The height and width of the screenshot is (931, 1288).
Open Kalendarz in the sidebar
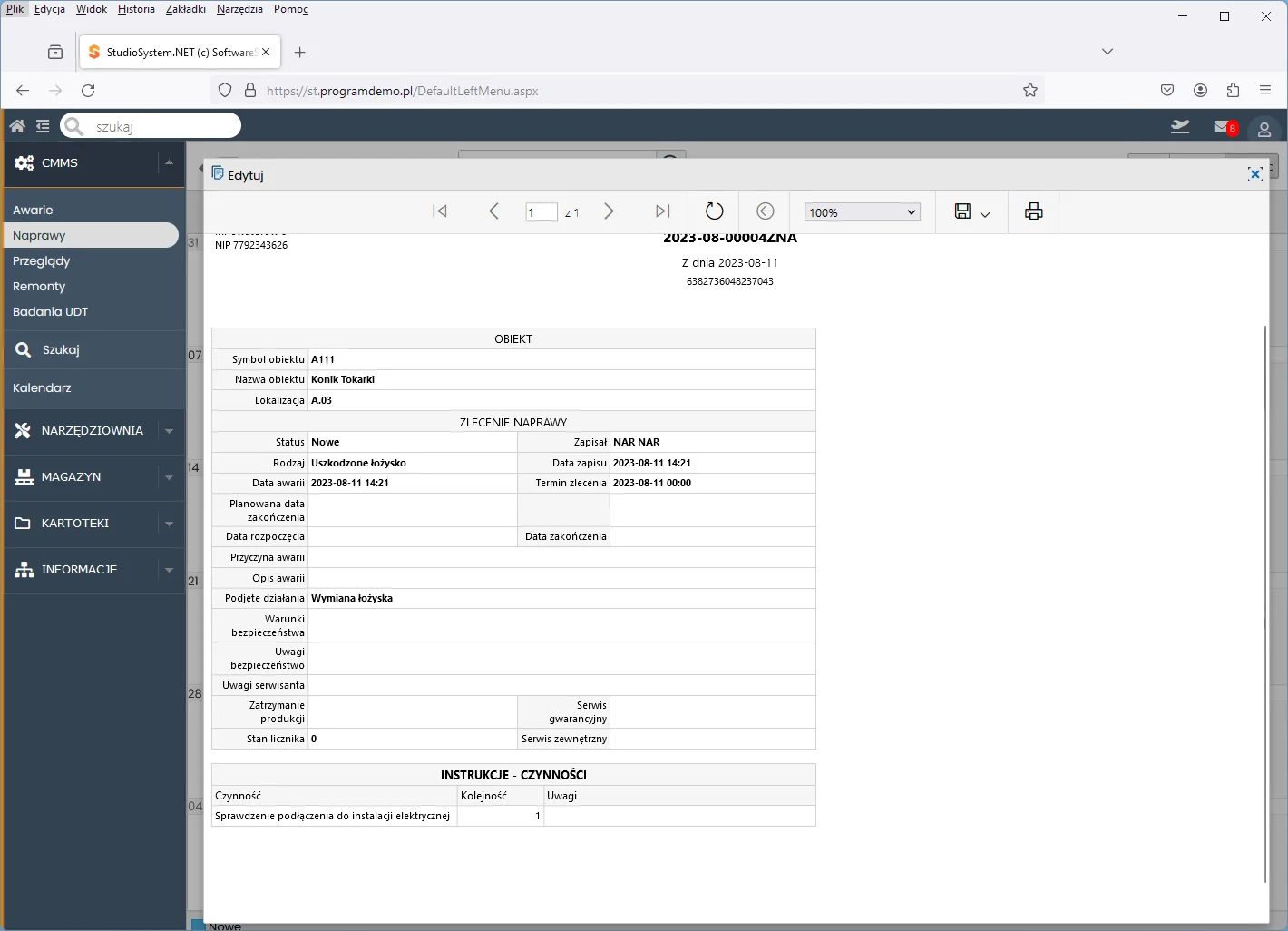tap(42, 388)
